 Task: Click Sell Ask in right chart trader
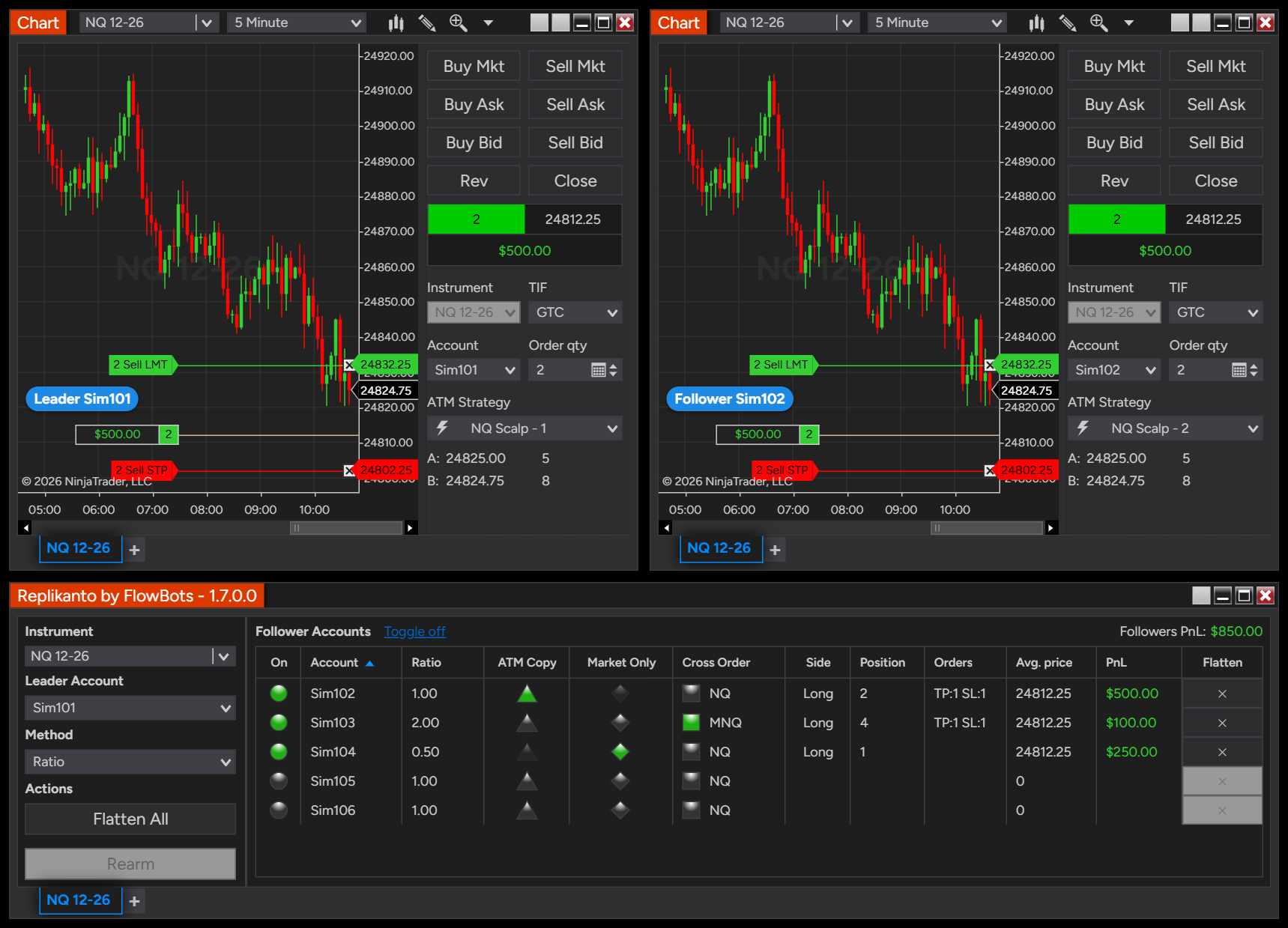tap(1216, 104)
